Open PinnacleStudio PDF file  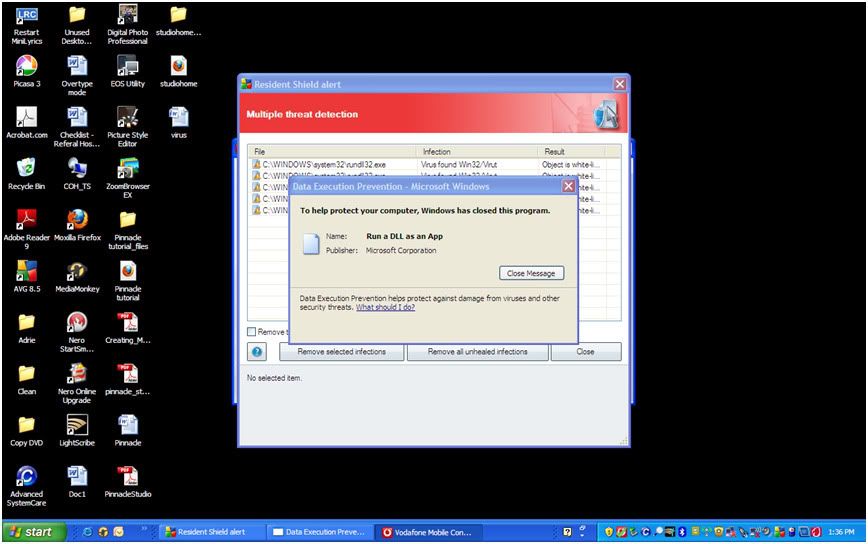click(x=128, y=482)
